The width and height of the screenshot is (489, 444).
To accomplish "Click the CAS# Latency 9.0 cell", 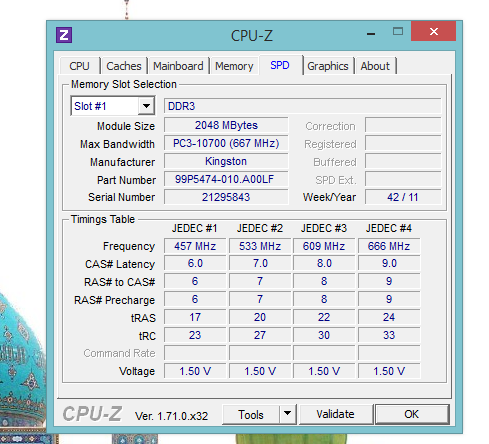I will tap(389, 263).
